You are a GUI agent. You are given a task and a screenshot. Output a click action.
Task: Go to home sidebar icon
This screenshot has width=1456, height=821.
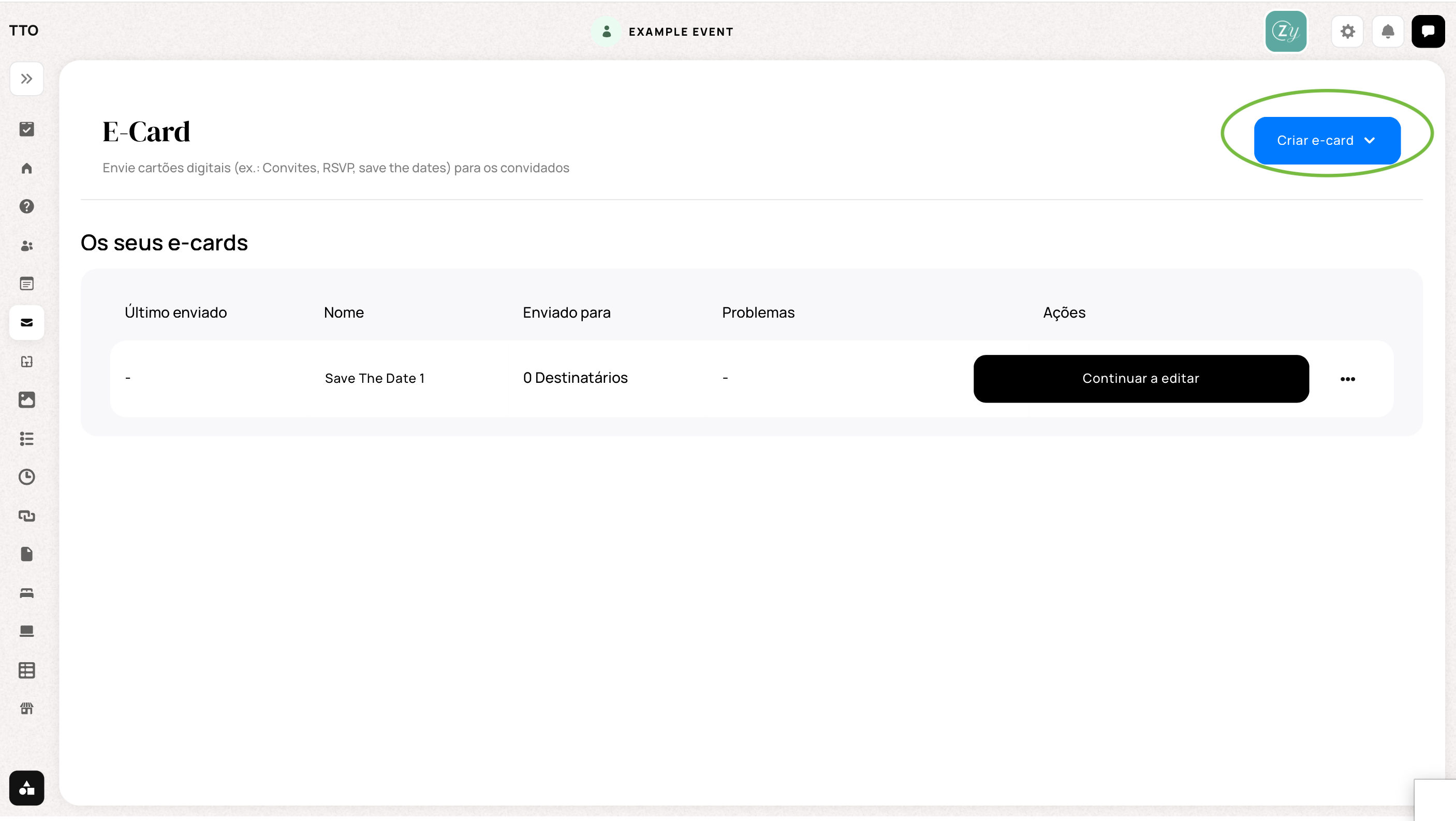(26, 168)
